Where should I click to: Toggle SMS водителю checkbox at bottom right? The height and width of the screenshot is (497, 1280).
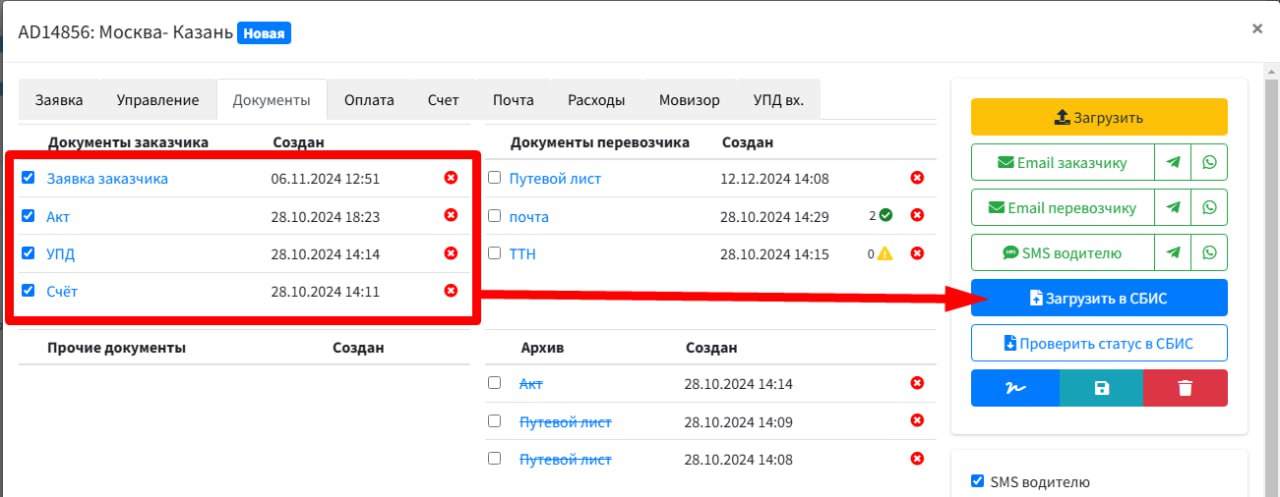(977, 481)
